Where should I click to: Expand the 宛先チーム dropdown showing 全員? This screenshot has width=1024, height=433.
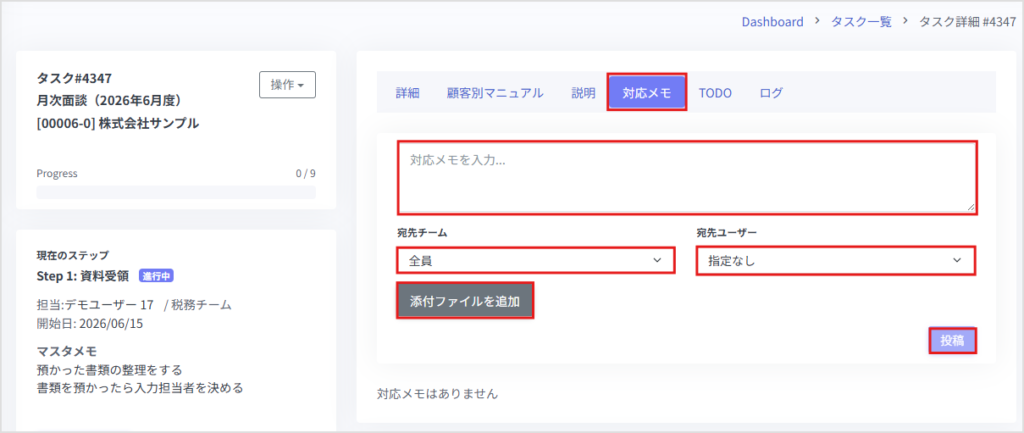[x=536, y=260]
